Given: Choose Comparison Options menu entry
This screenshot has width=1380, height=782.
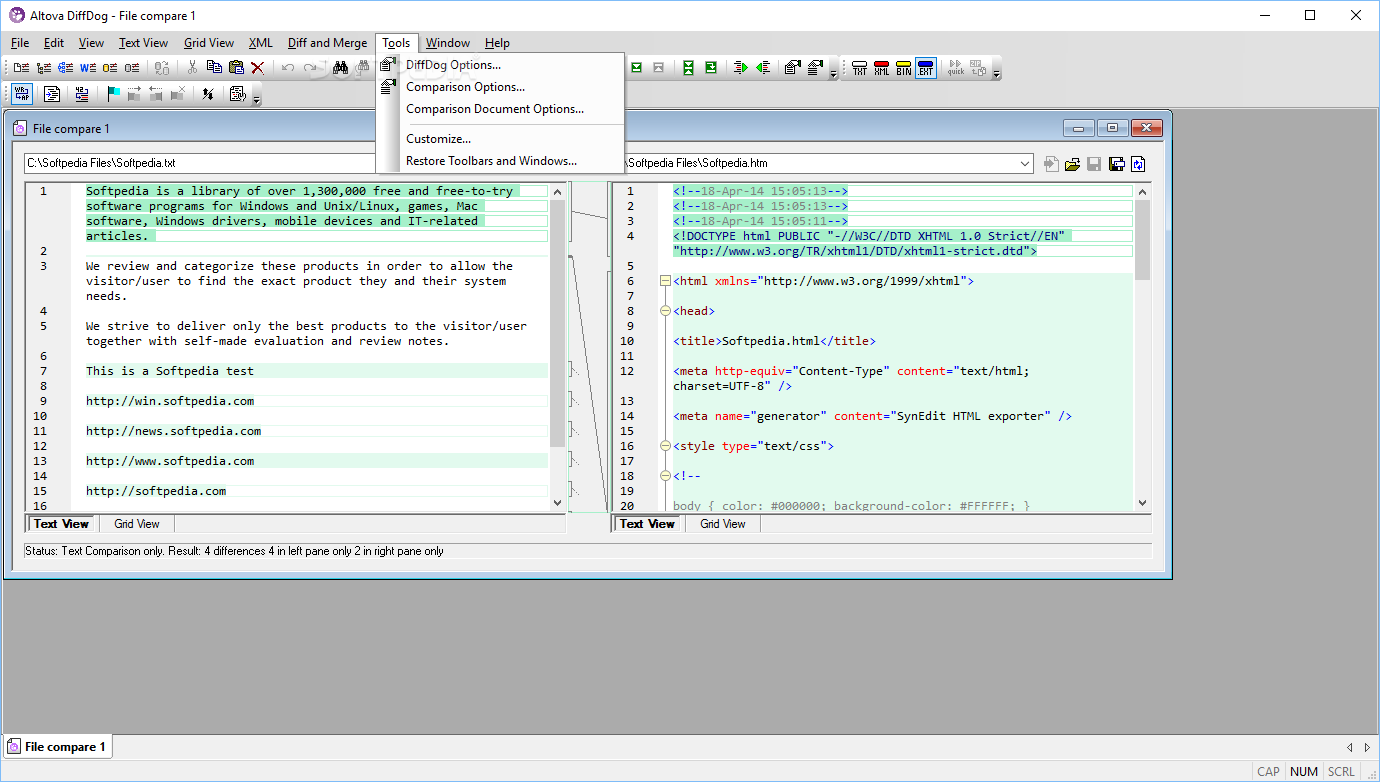Looking at the screenshot, I should [x=465, y=87].
